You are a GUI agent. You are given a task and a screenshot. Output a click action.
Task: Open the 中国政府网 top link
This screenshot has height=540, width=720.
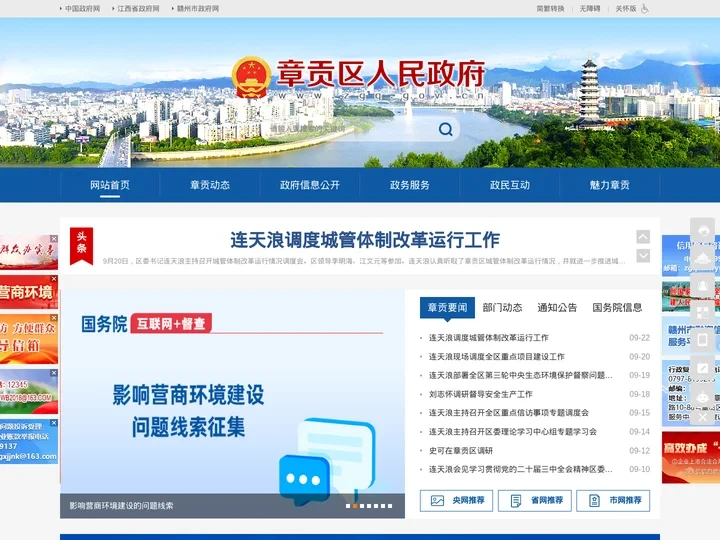(82, 9)
